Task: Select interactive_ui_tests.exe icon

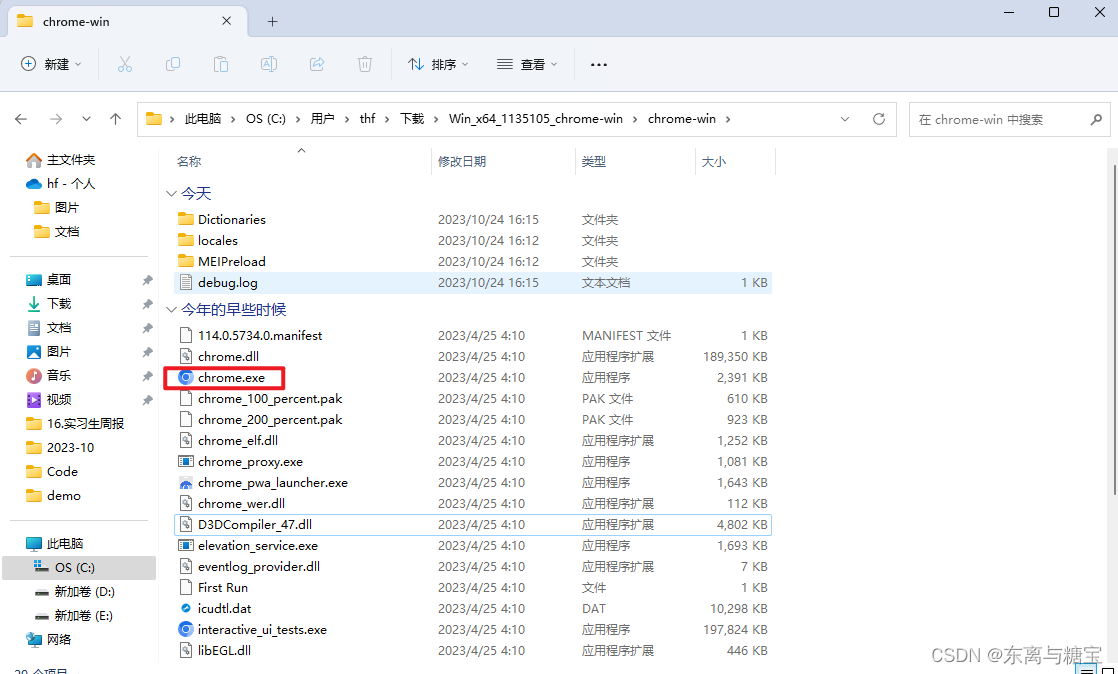Action: (x=185, y=630)
